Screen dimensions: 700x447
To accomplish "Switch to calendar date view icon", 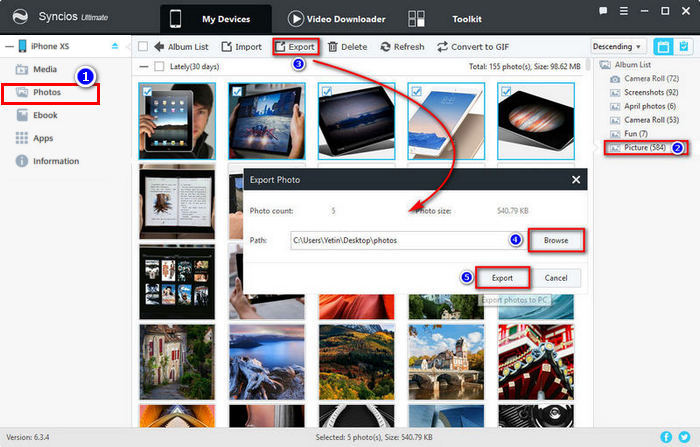I will pos(663,46).
